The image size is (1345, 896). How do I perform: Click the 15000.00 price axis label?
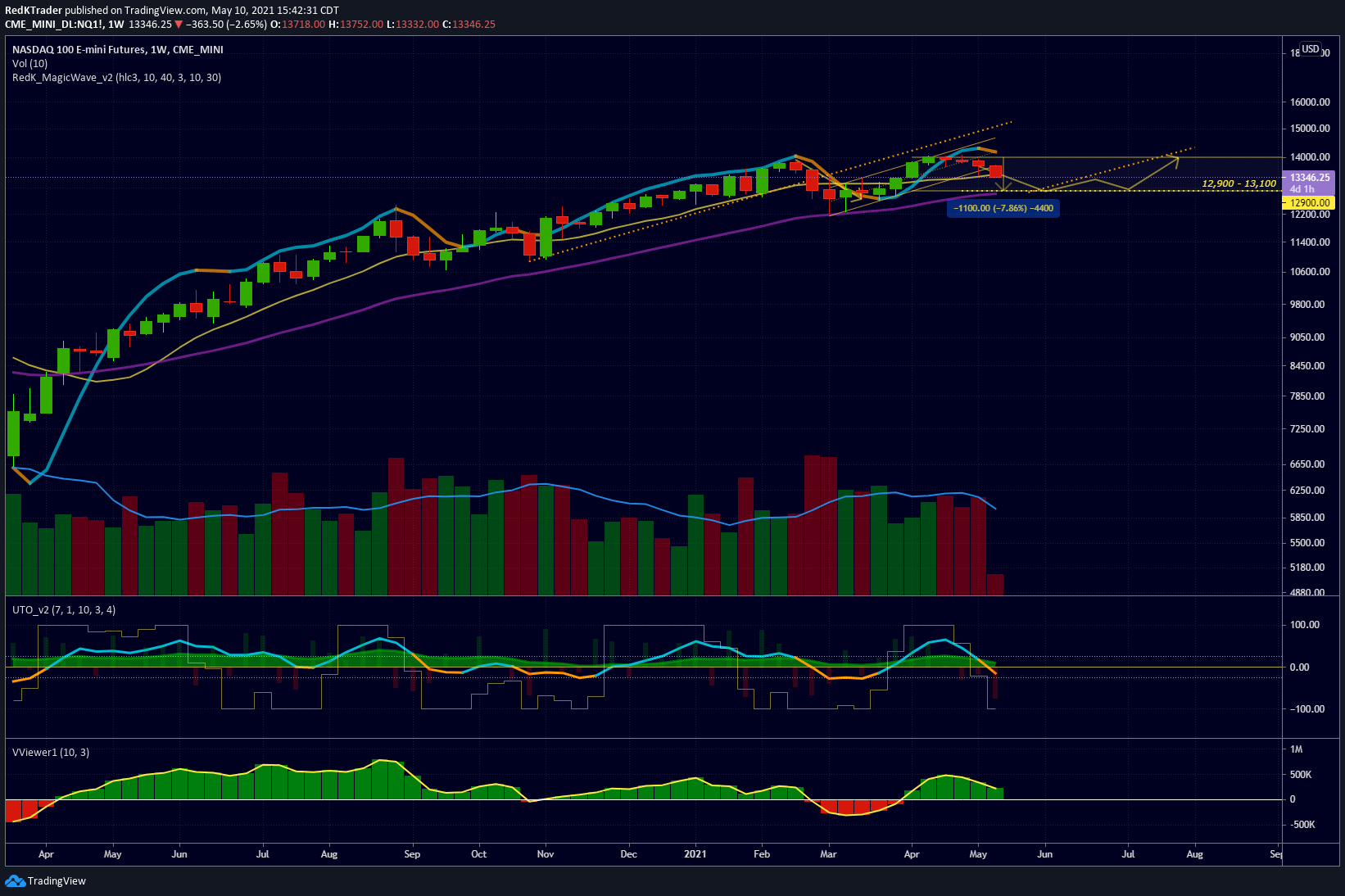1310,129
